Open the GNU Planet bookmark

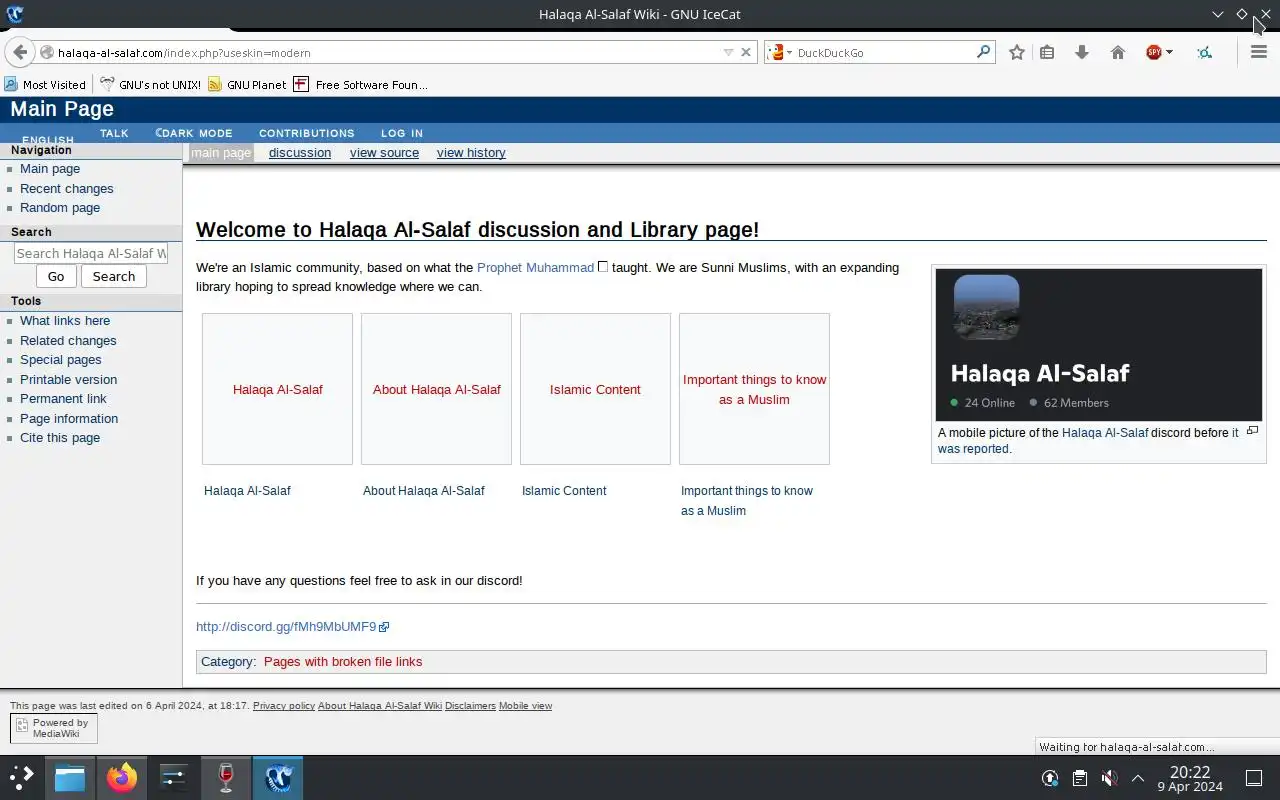point(247,85)
